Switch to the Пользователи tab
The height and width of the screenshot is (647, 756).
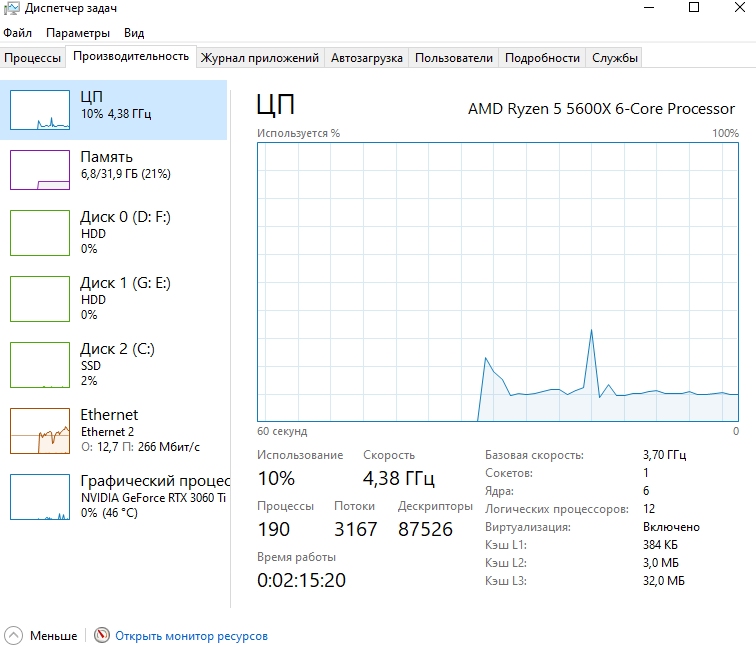[454, 58]
